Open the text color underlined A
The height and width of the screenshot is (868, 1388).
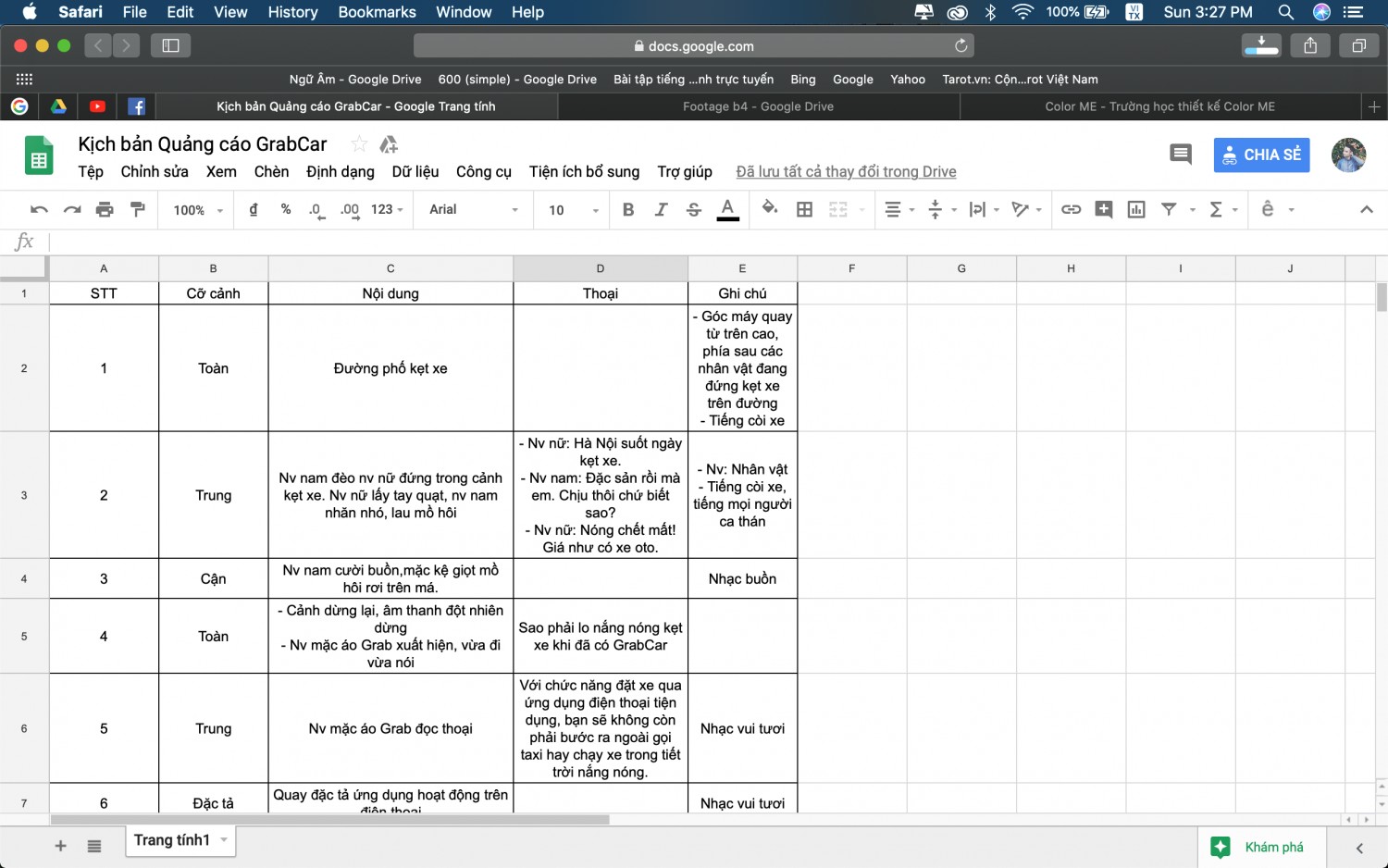click(728, 209)
